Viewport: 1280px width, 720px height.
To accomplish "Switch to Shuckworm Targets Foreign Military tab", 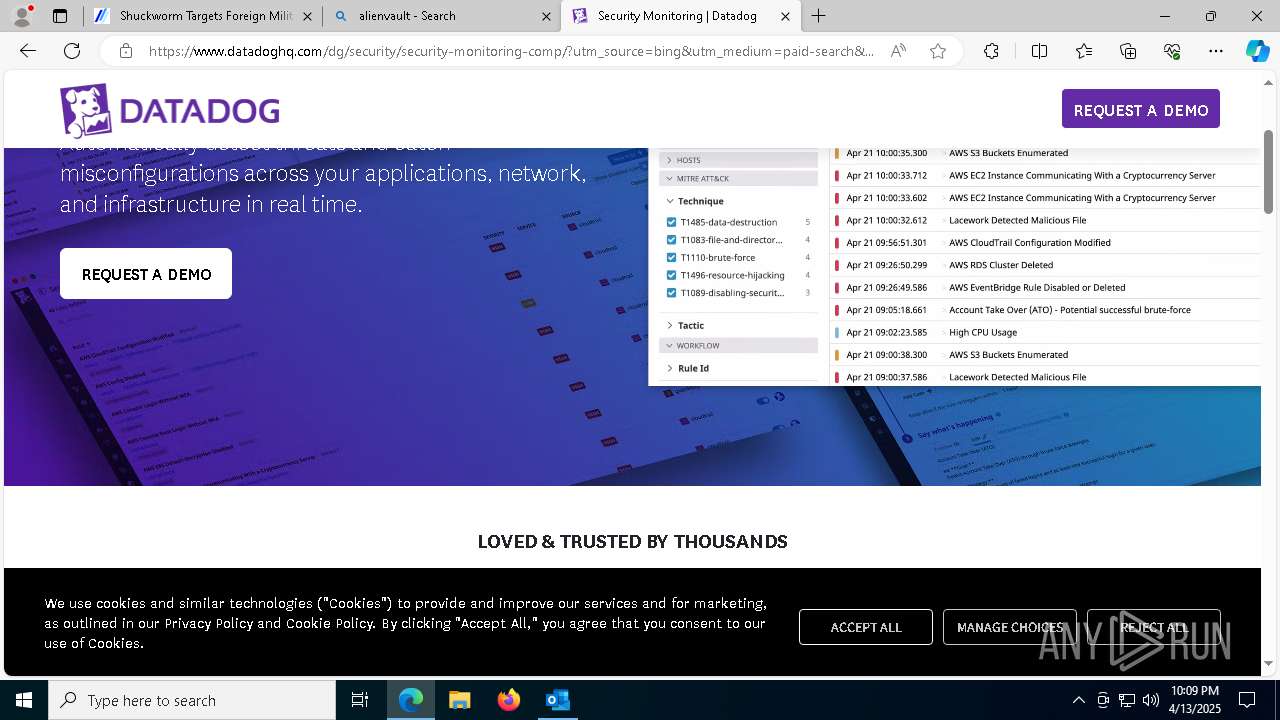I will click(203, 16).
